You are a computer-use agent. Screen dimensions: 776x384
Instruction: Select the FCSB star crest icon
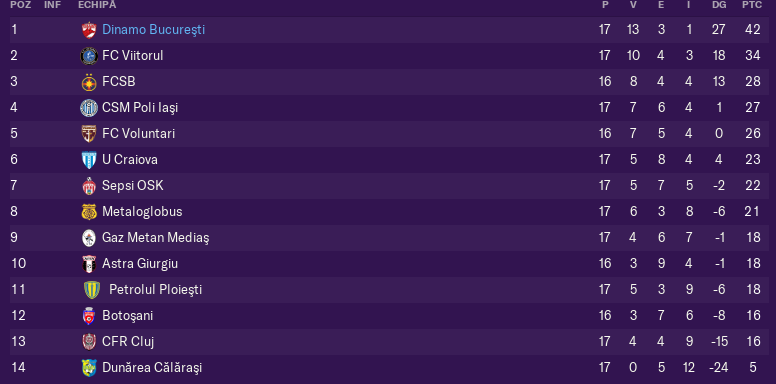pos(89,82)
